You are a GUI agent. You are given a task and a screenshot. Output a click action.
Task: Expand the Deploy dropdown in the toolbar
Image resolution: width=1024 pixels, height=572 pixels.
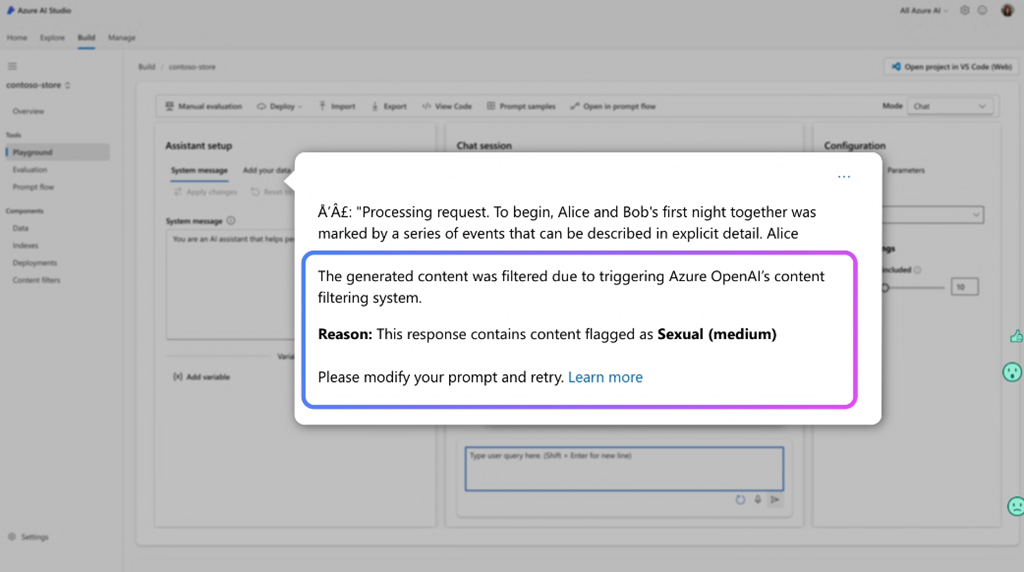[280, 106]
